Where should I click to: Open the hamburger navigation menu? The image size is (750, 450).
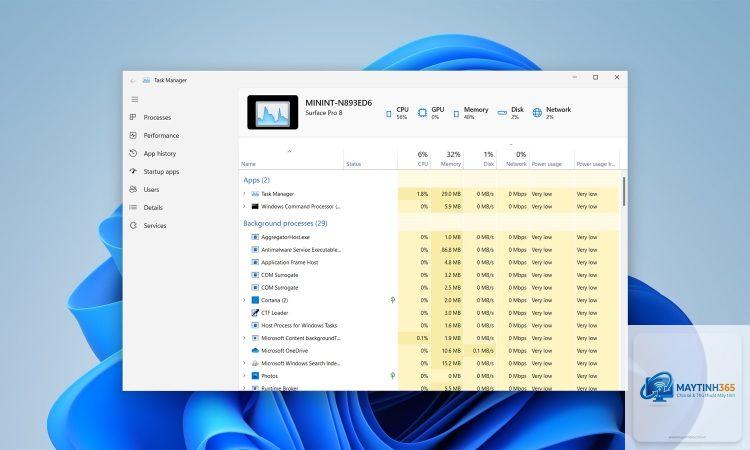point(135,99)
